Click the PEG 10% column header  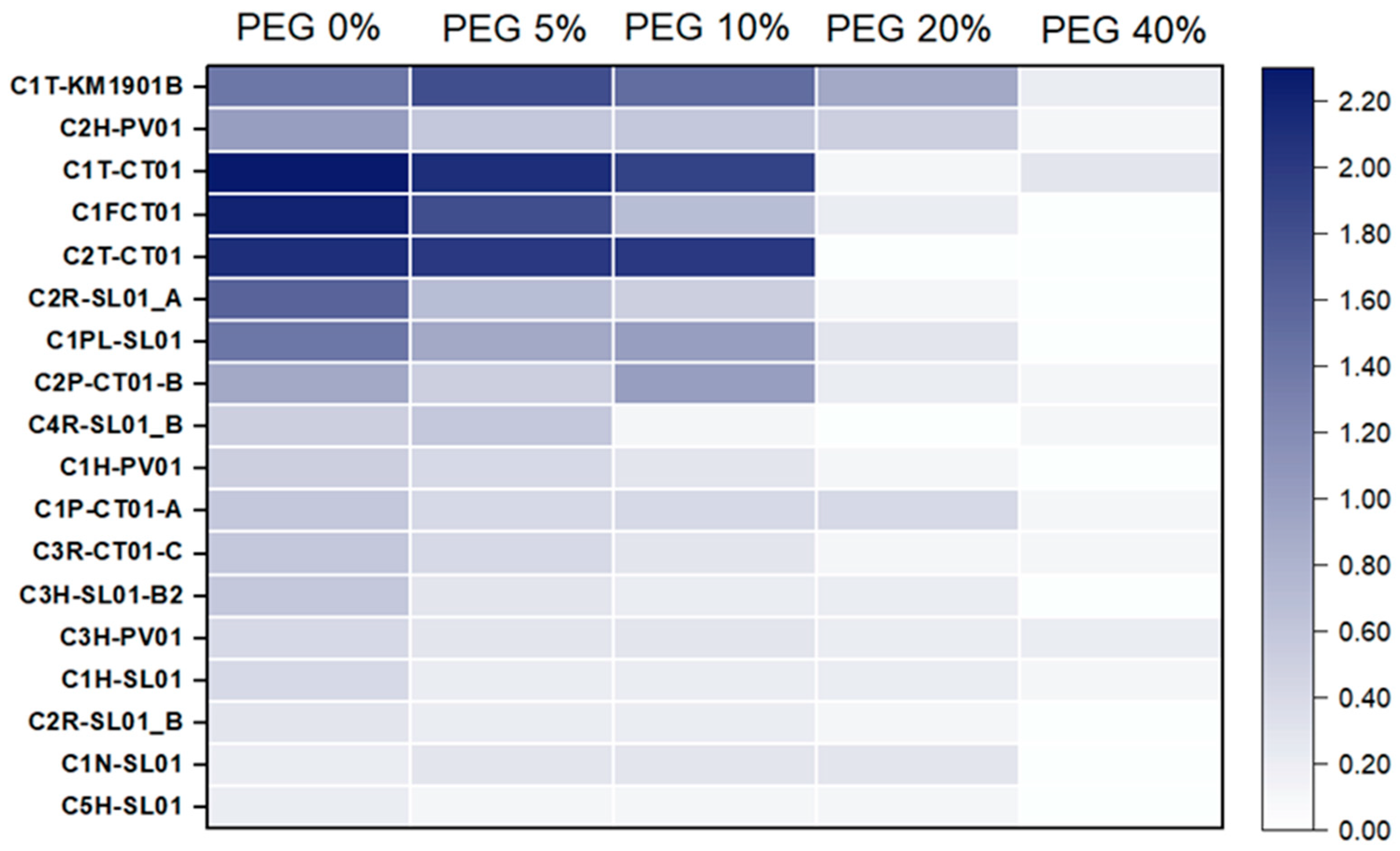(707, 27)
